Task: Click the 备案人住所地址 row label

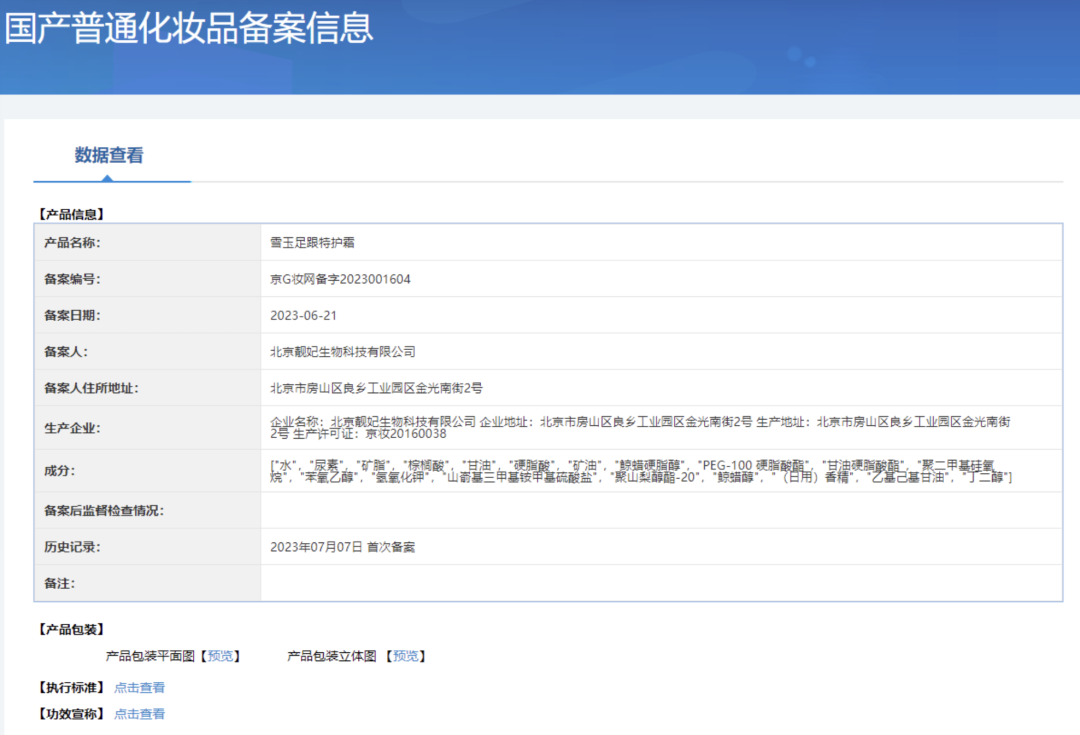Action: (92, 389)
